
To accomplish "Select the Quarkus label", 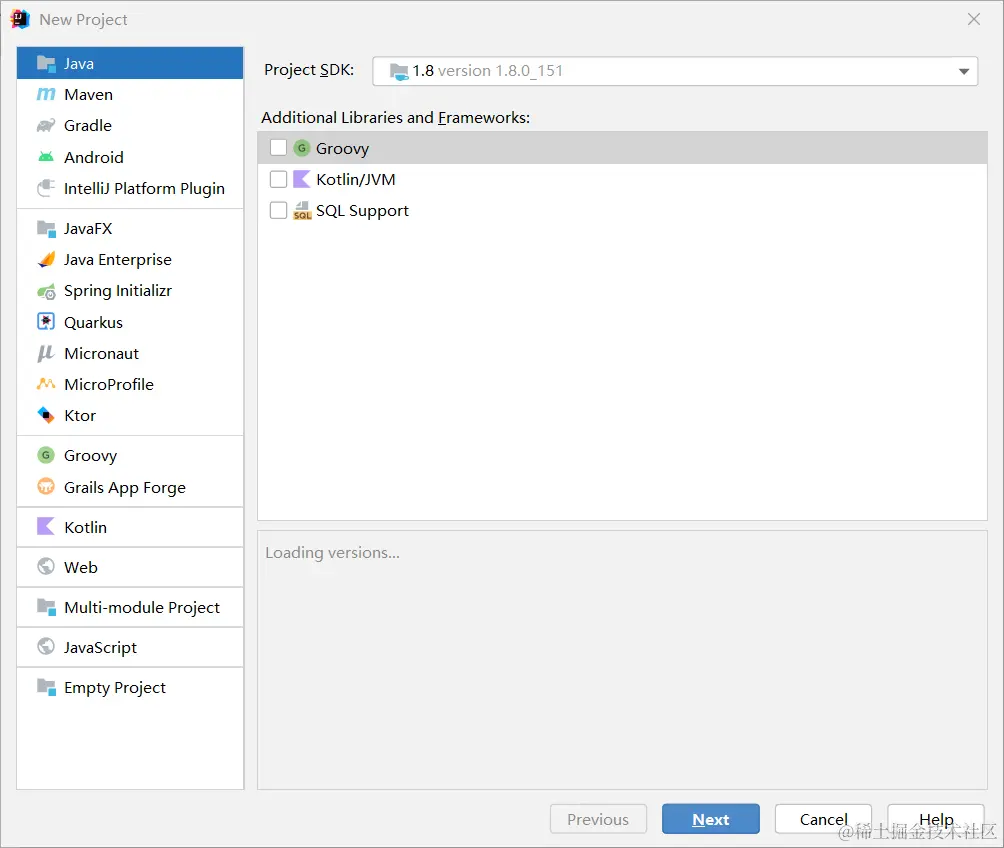I will [x=93, y=322].
